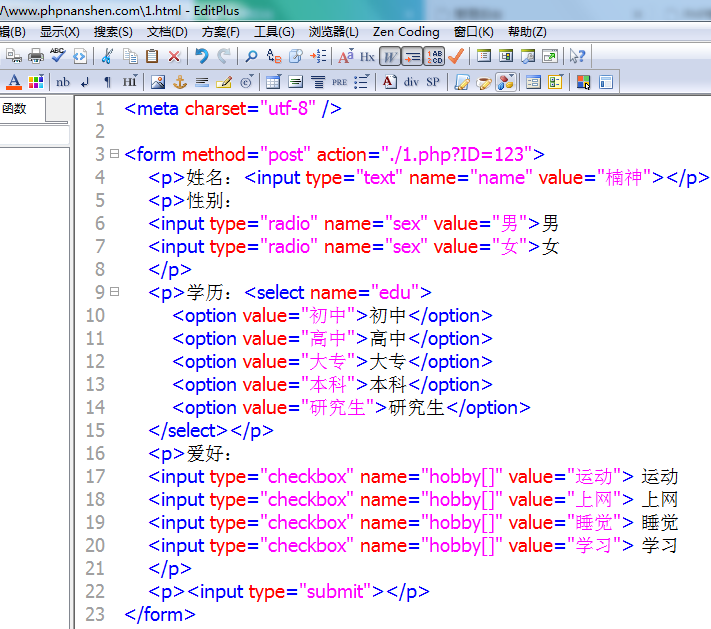The height and width of the screenshot is (629, 711).
Task: Click the cursor question-mark Help icon
Action: 577,56
